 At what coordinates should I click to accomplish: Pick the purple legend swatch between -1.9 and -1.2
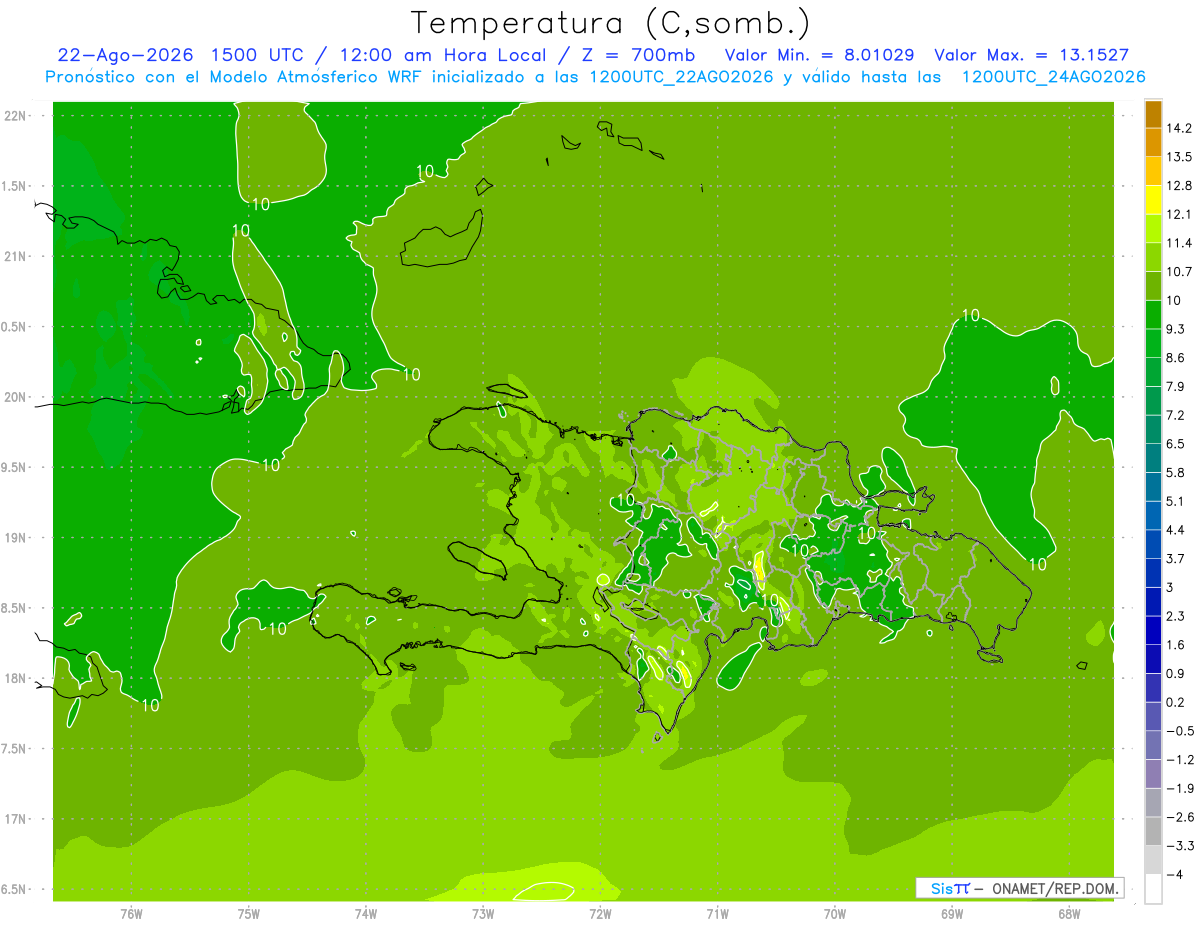click(1153, 774)
